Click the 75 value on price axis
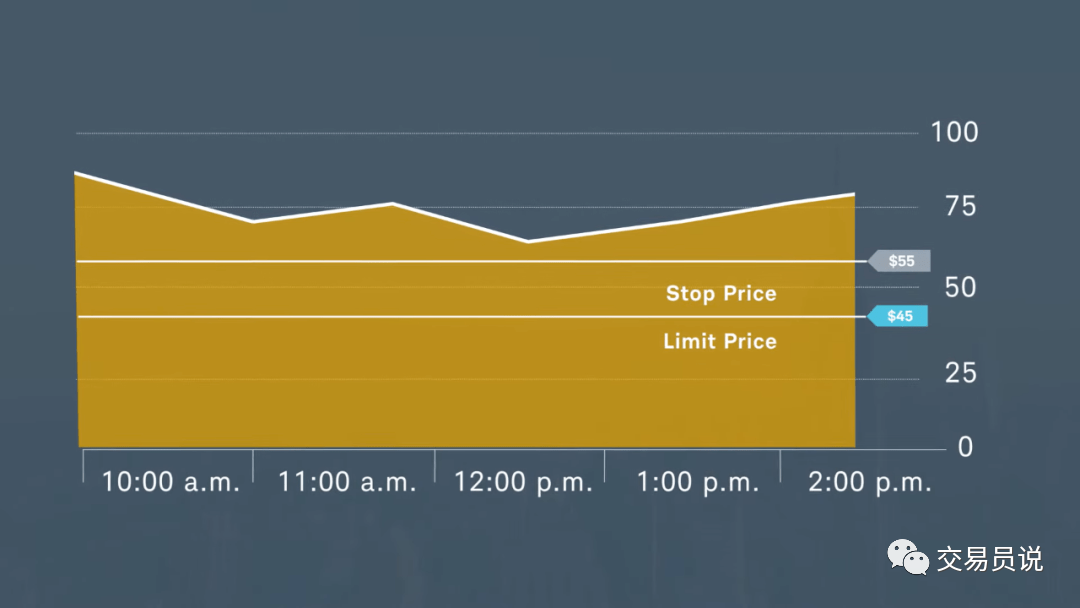 (x=960, y=206)
